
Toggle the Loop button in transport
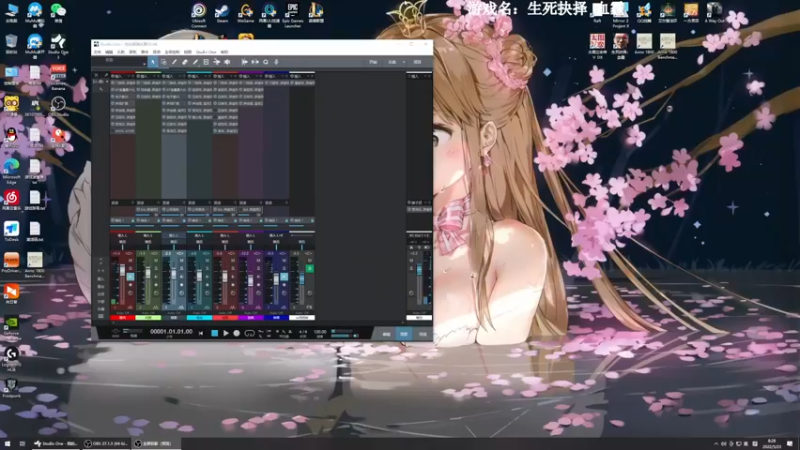tap(249, 333)
